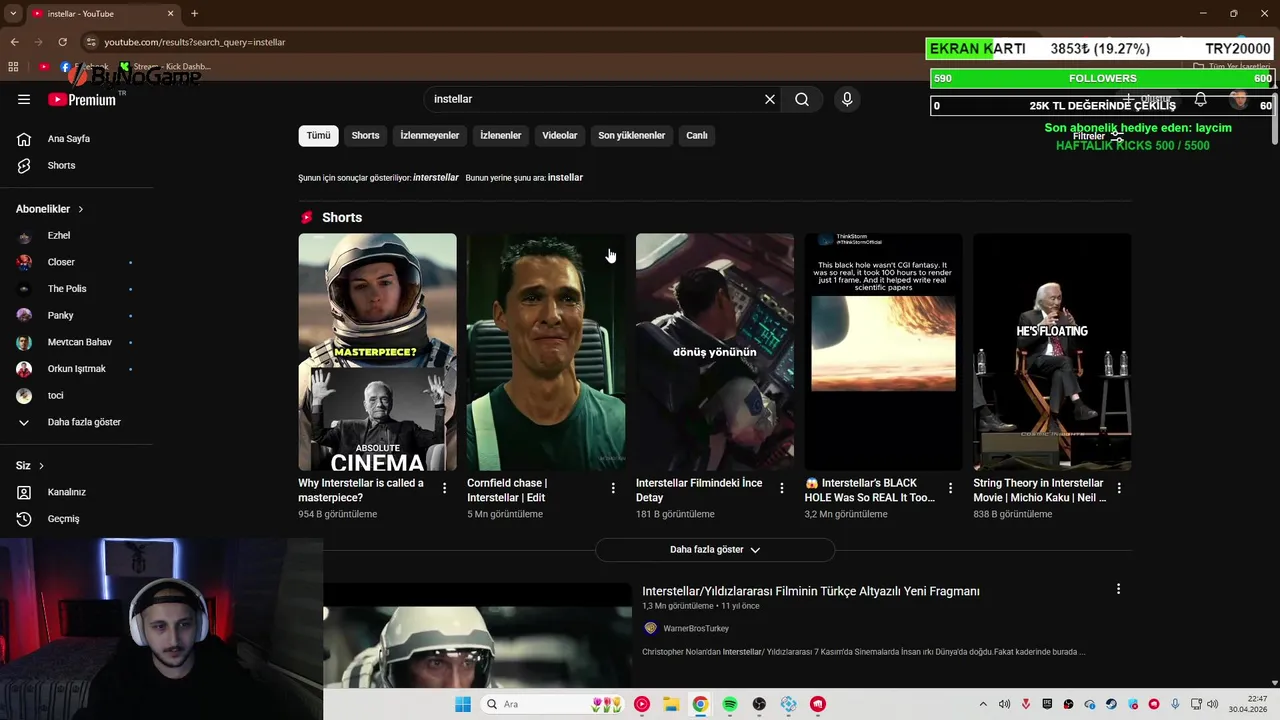Open options menu for Yeni Fragmanı video
The width and height of the screenshot is (1280, 720).
(x=1118, y=589)
